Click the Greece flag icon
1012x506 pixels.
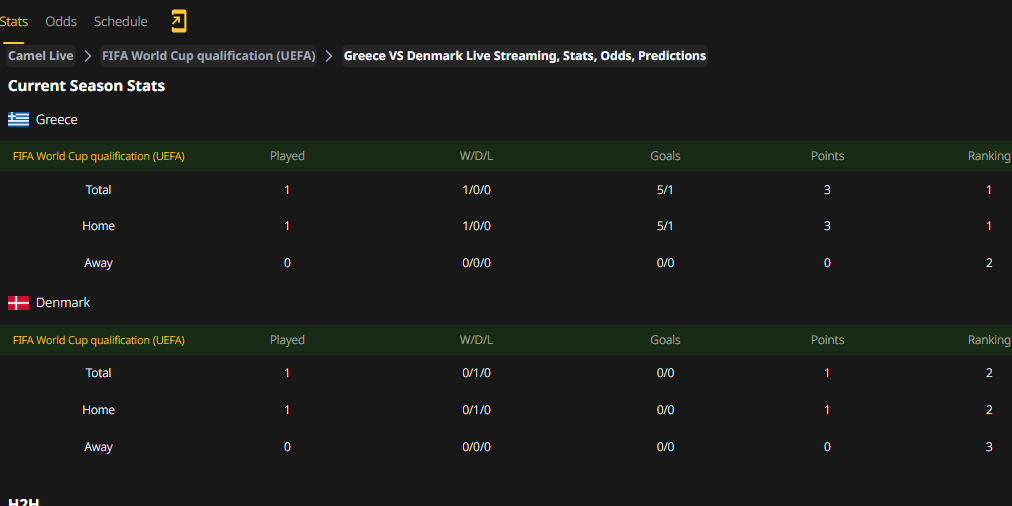(x=19, y=119)
